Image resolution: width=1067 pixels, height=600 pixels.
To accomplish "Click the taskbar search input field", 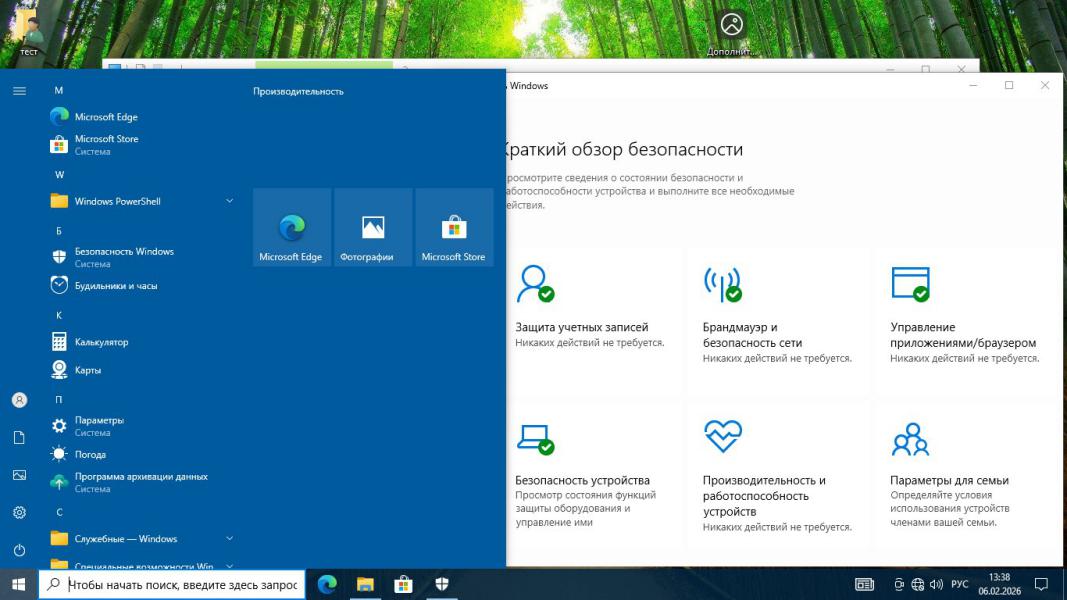I will (180, 585).
